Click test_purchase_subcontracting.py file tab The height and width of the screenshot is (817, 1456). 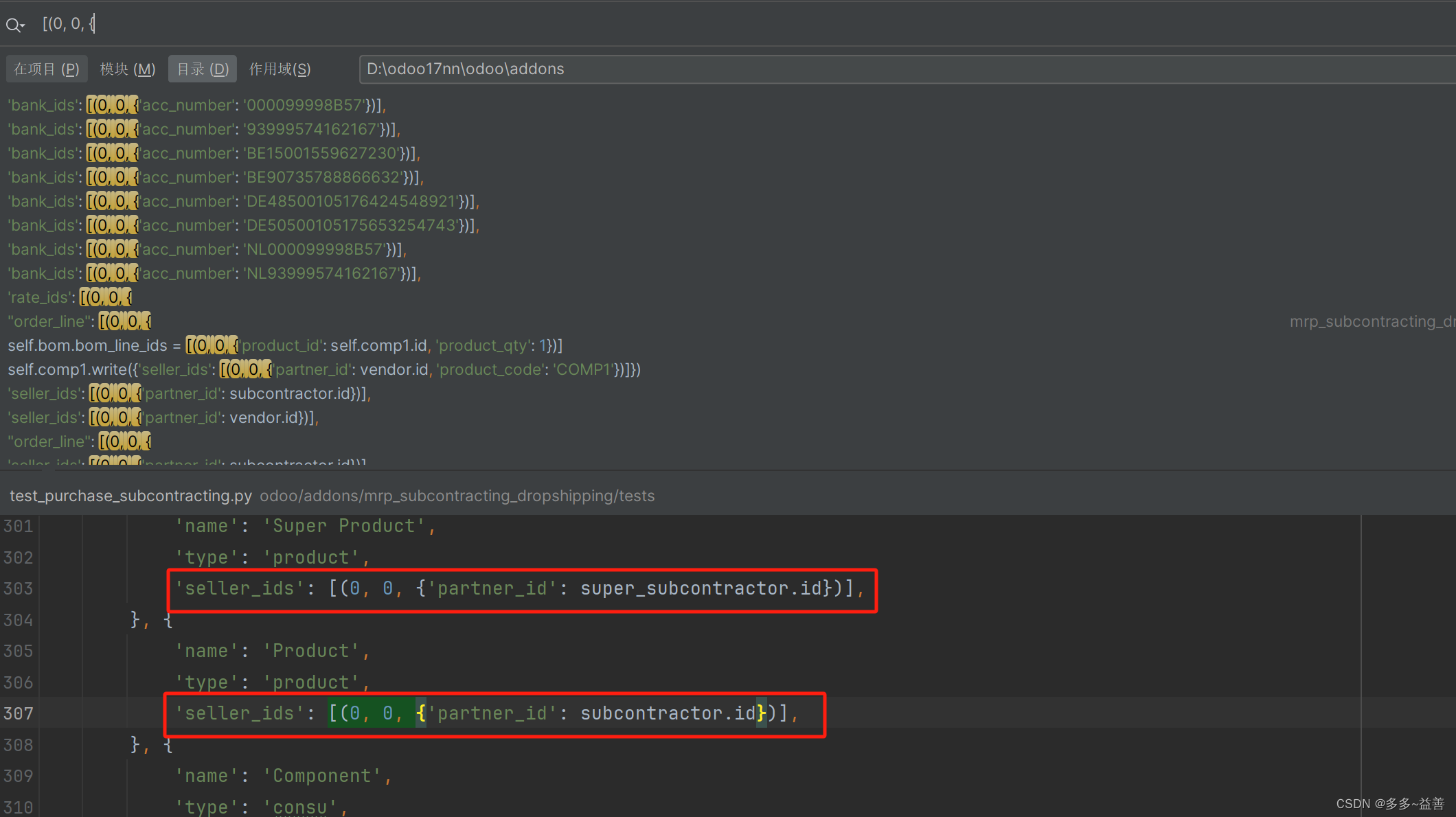[130, 495]
